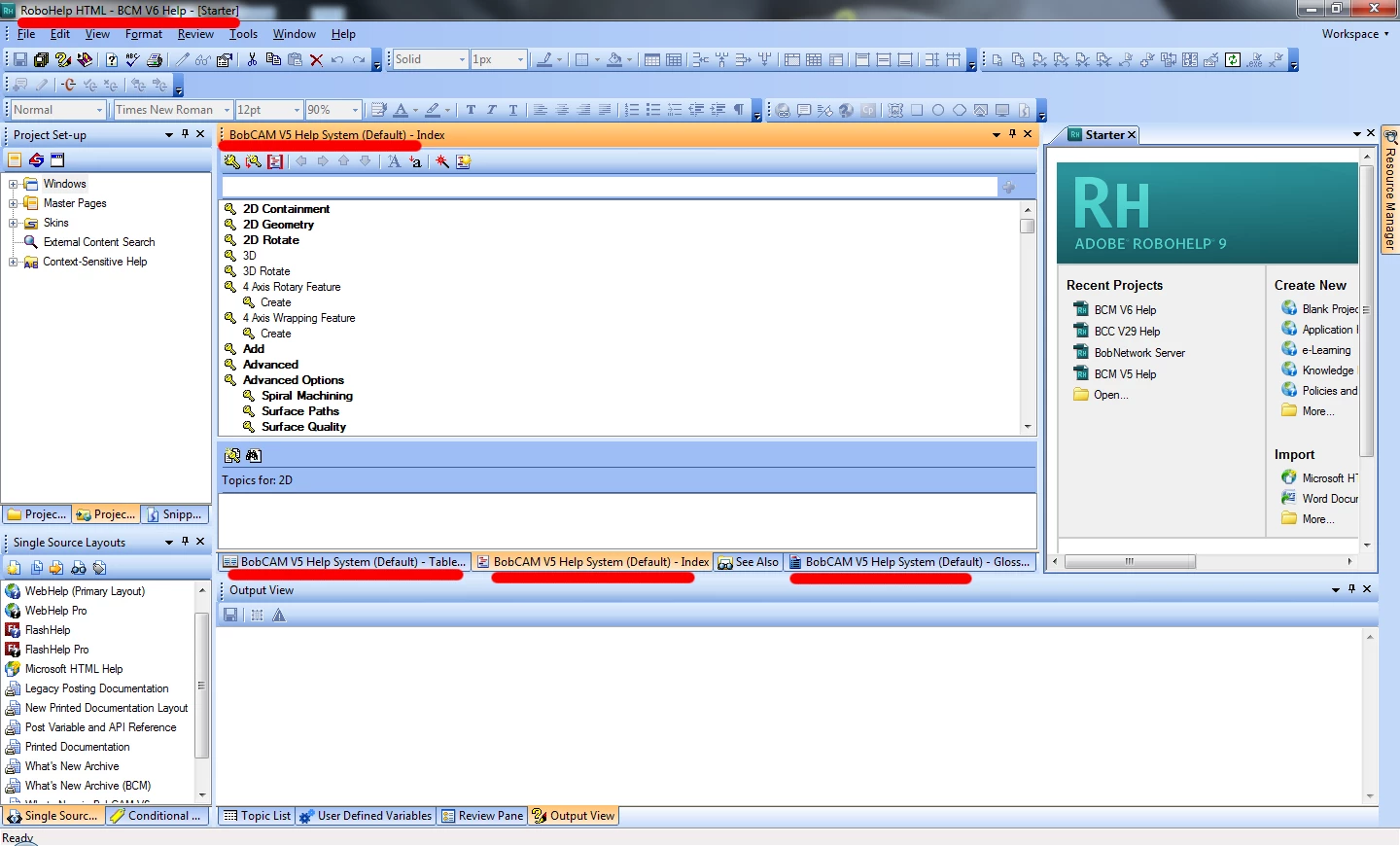The width and height of the screenshot is (1400, 846).
Task: Open BCC V29 Help recent project
Action: tap(1127, 332)
